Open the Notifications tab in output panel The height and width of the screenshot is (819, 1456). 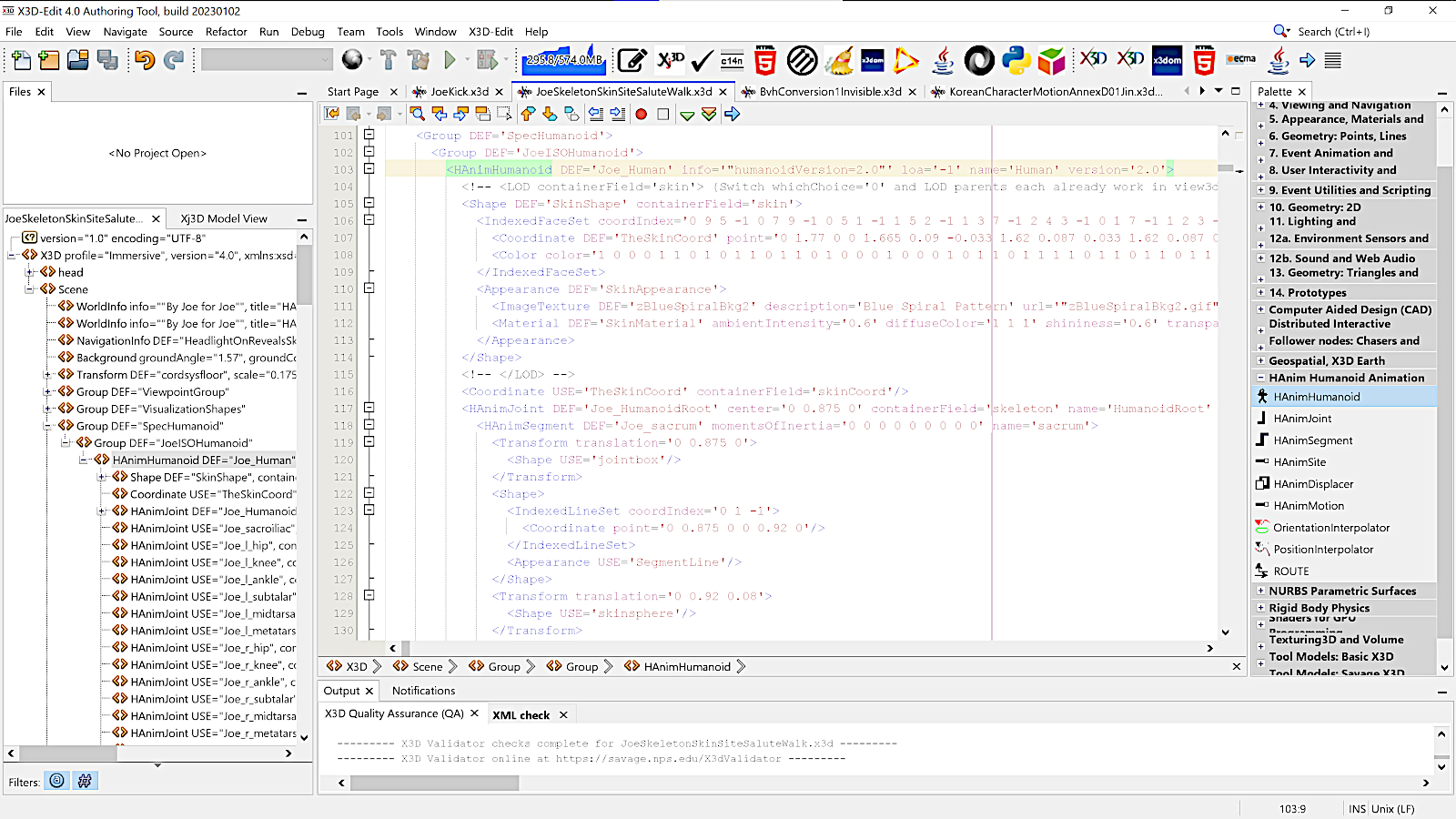[x=423, y=691]
